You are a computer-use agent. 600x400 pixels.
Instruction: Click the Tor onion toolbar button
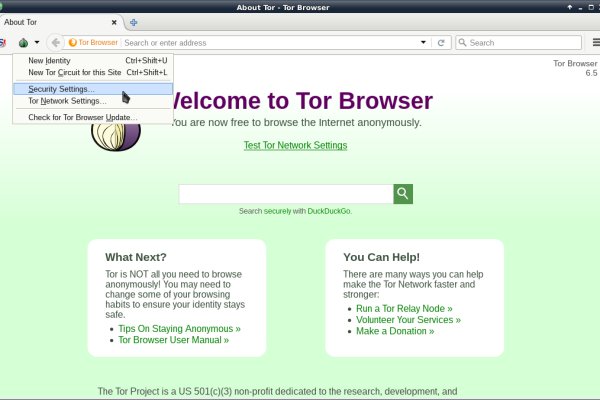pyautogui.click(x=24, y=42)
